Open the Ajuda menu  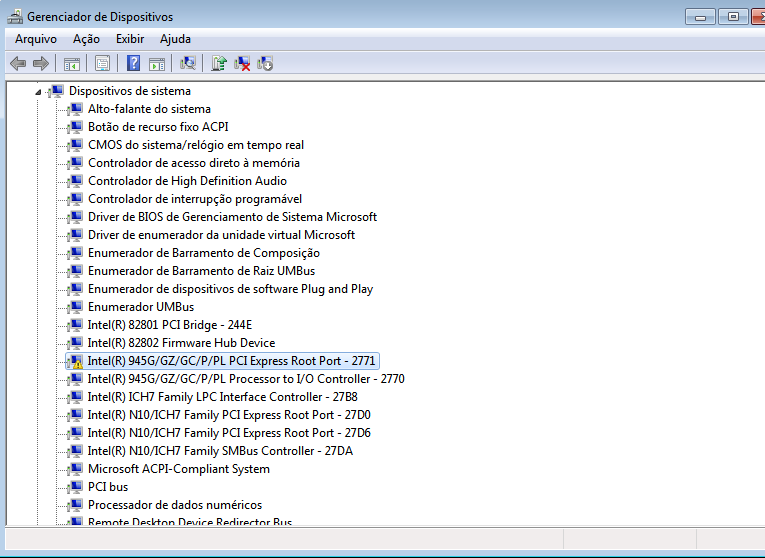pos(175,39)
